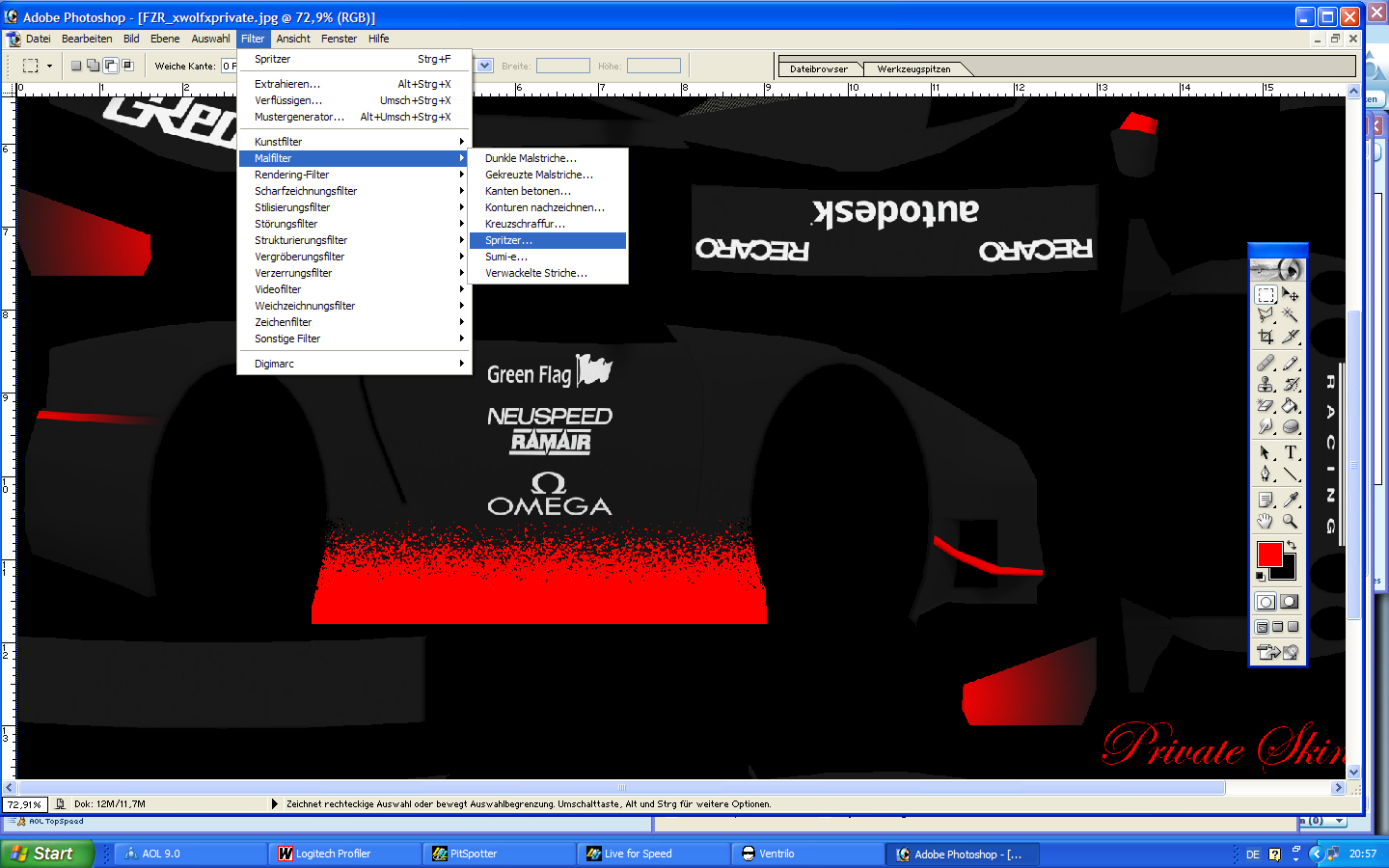The width and height of the screenshot is (1389, 868).
Task: Select the Smudge tool
Action: pyautogui.click(x=1266, y=426)
